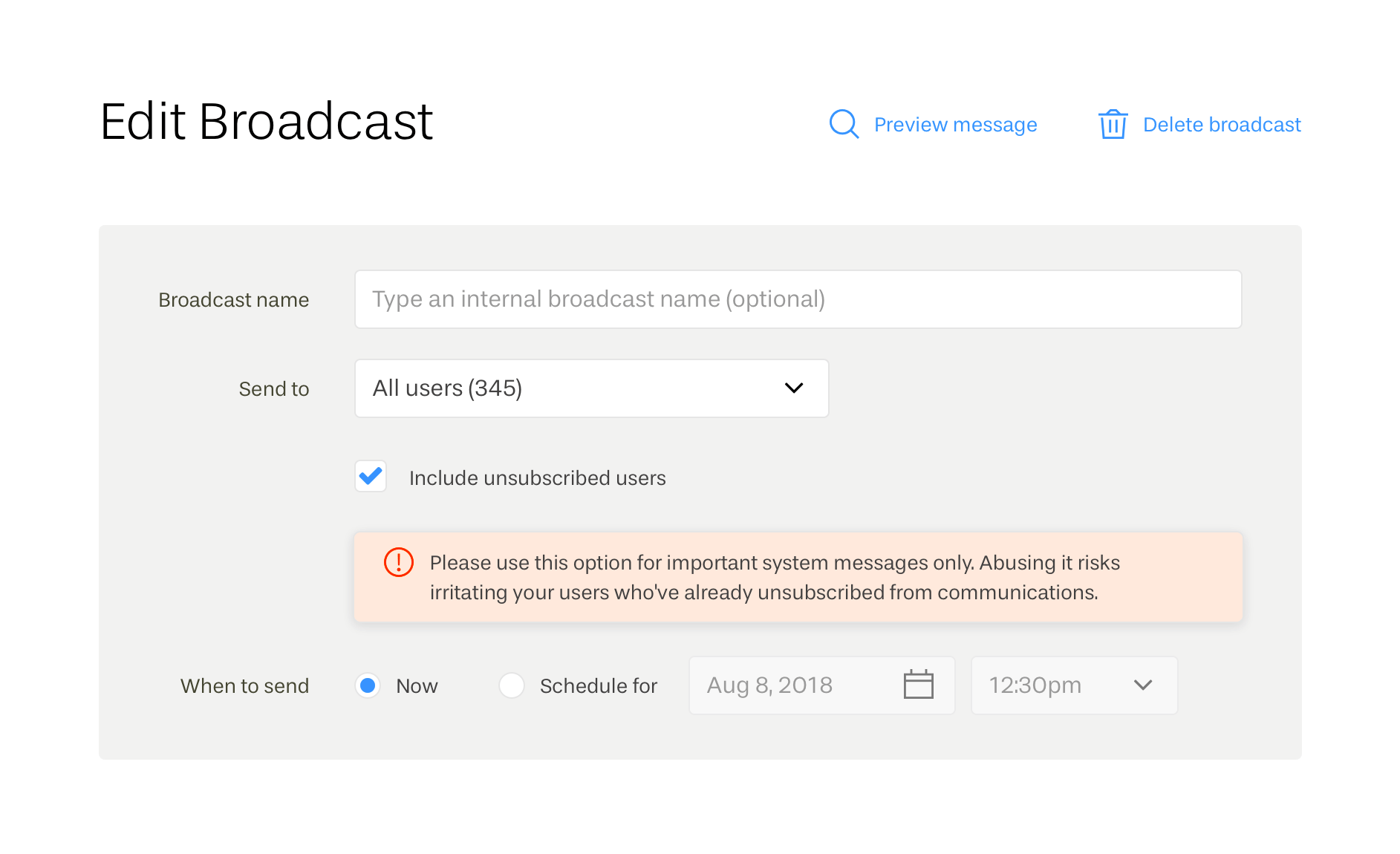Image resolution: width=1400 pixels, height=854 pixels.
Task: Click the Broadcast name field label
Action: tap(233, 300)
